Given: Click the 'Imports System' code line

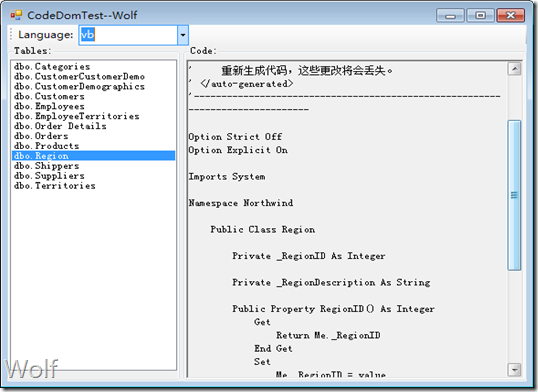Looking at the screenshot, I should 227,177.
